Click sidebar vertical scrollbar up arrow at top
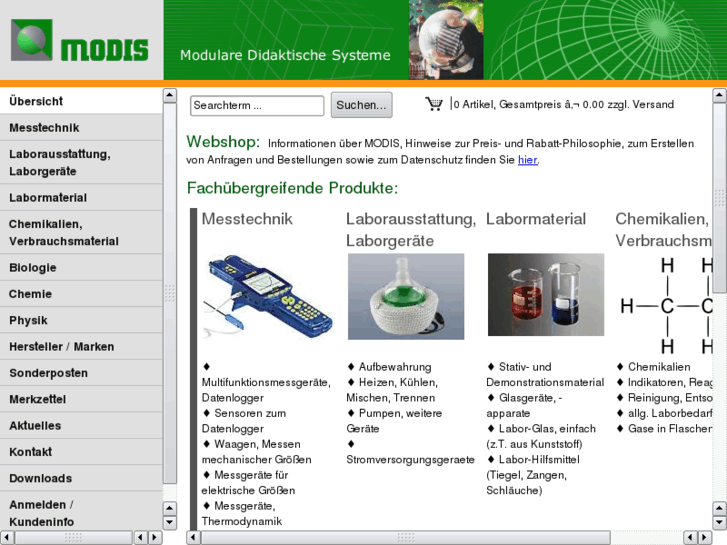The width and height of the screenshot is (727, 545). 170,95
